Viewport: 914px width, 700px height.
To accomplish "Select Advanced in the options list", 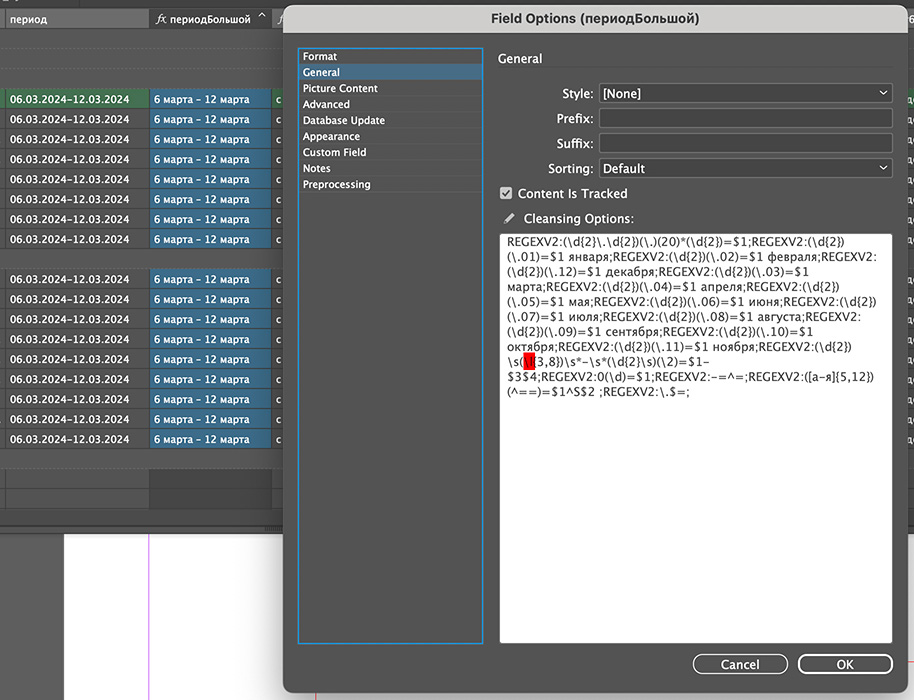I will click(x=390, y=104).
